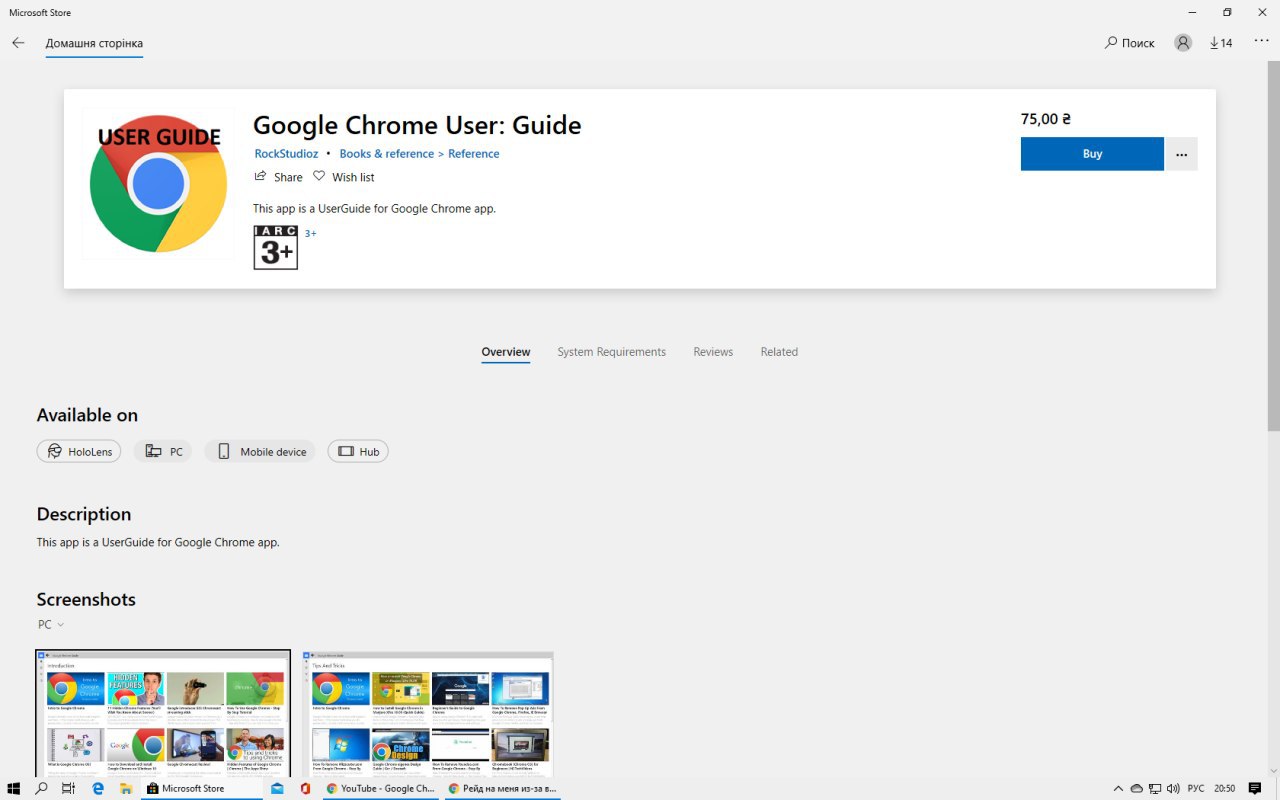
Task: Launch Microsoft Edge from taskbar
Action: pos(98,788)
